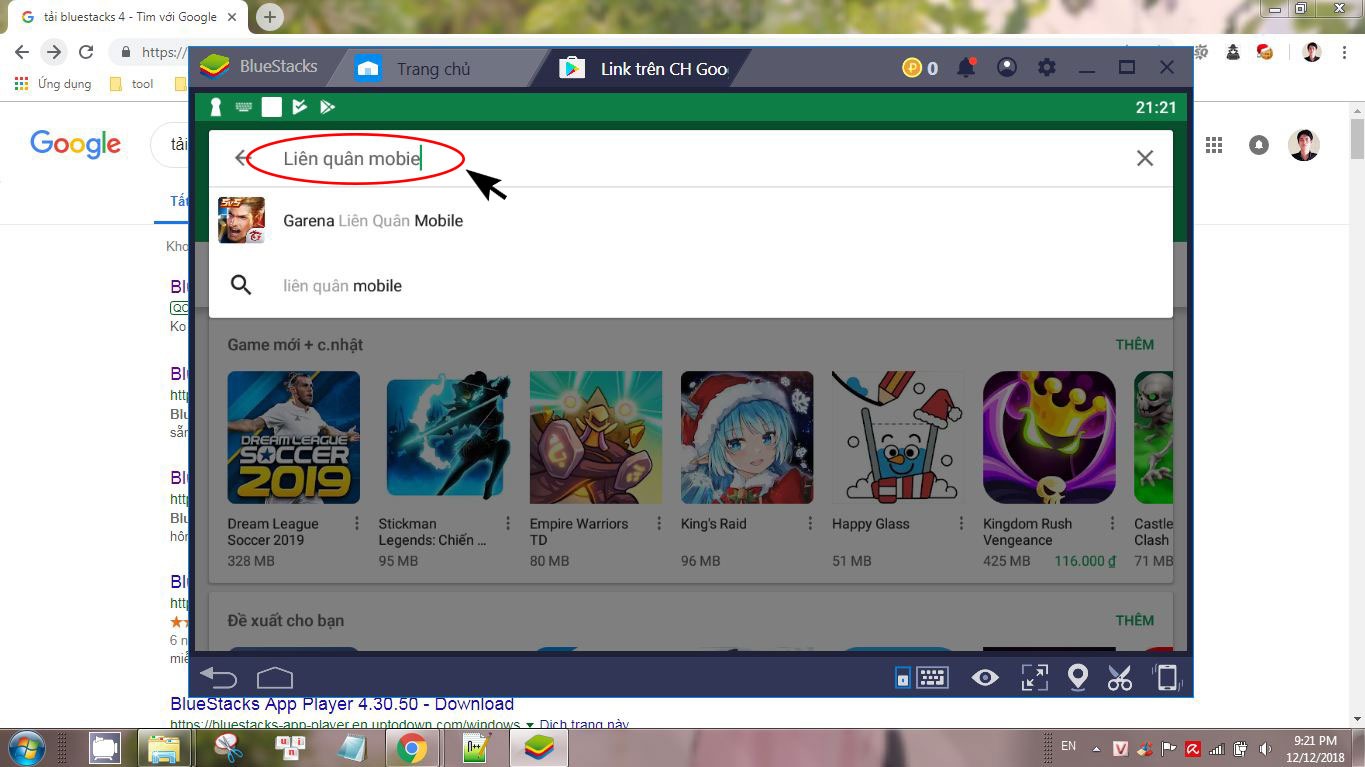1365x767 pixels.
Task: Tap the Android back arrow in BlueStacks bottom bar
Action: pos(218,677)
